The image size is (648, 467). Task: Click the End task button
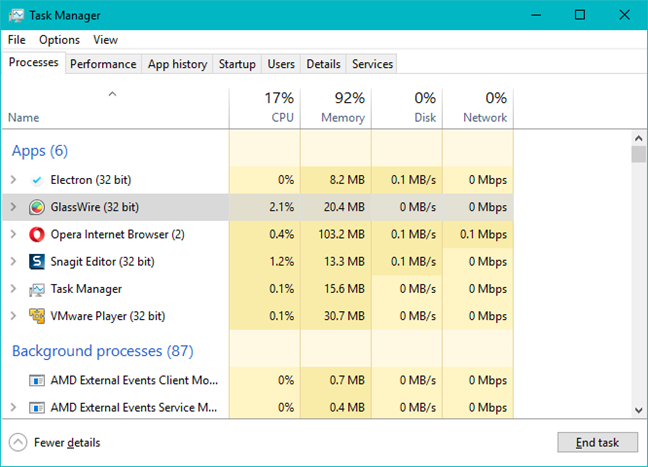coord(597,443)
